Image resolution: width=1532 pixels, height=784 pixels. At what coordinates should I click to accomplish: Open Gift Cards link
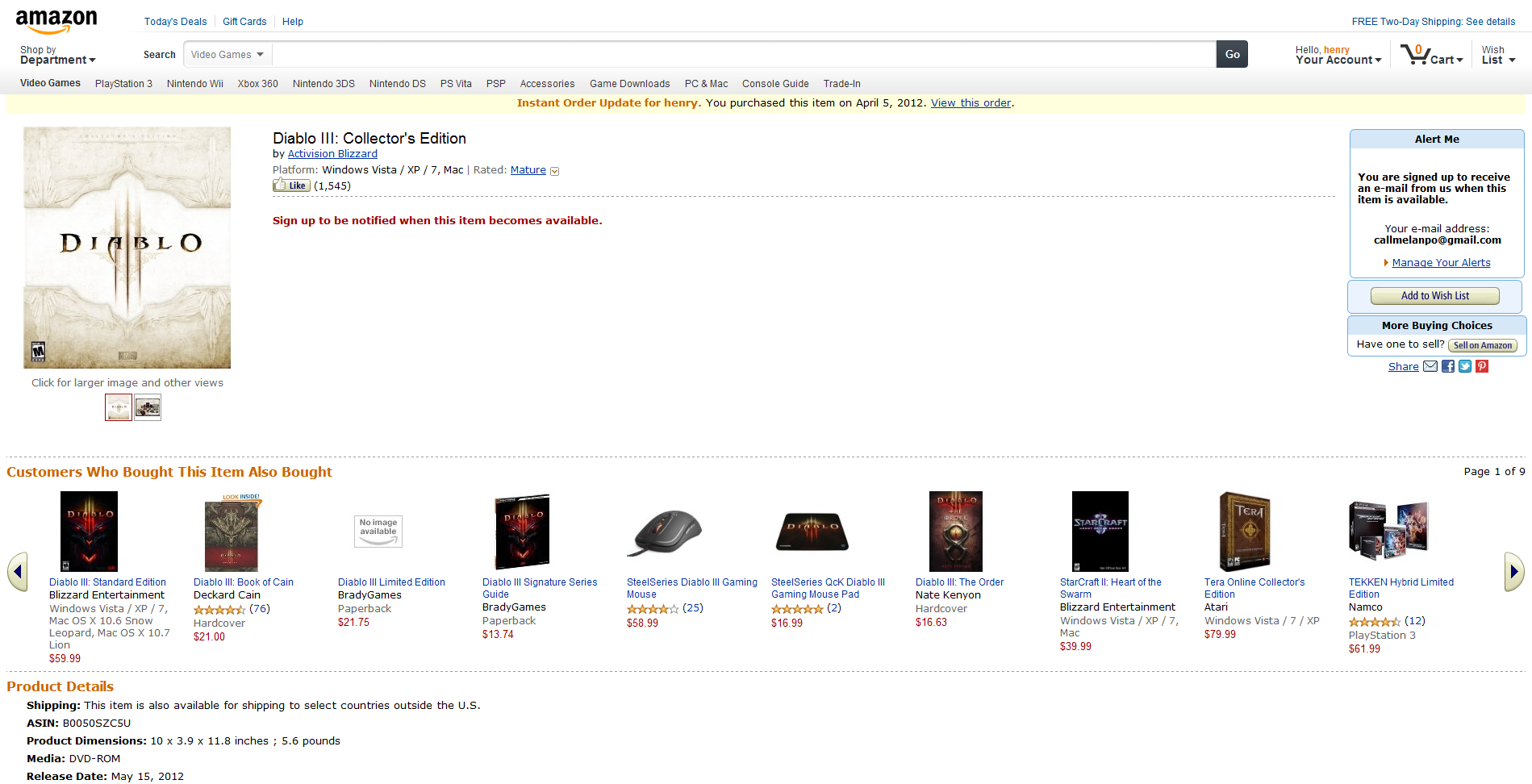tap(244, 22)
